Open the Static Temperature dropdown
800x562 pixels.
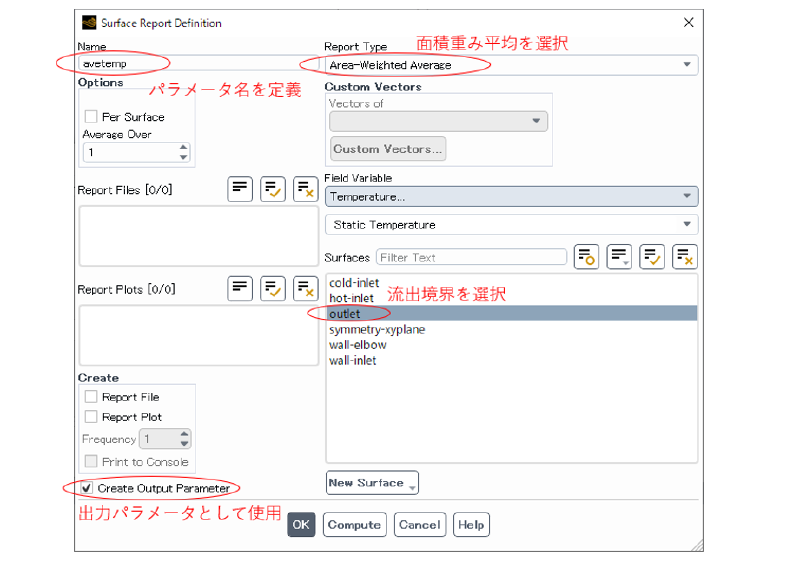tap(511, 225)
